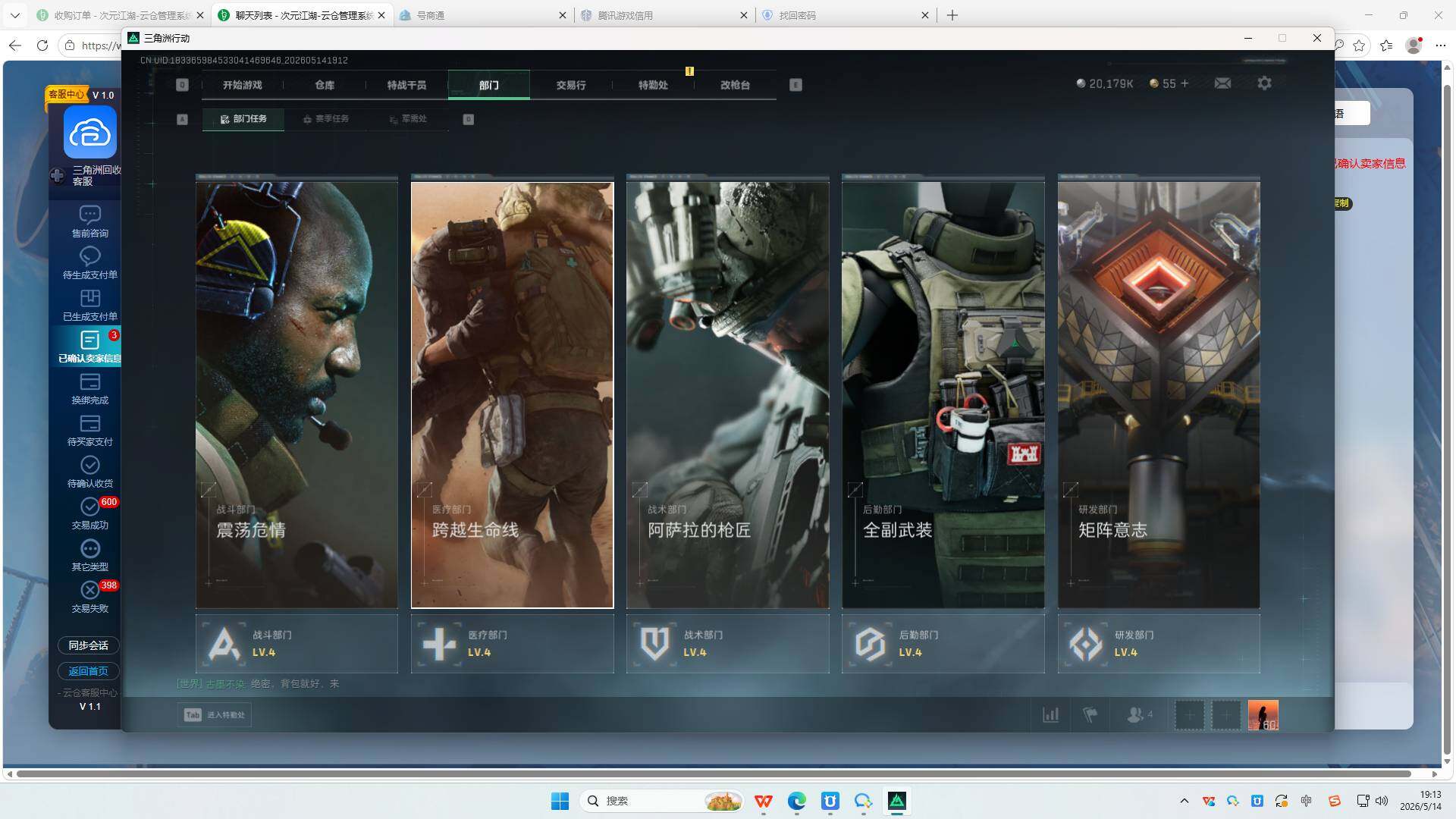Viewport: 1456px width, 819px height.
Task: Add currency using plus next to 55
Action: coord(1185,83)
